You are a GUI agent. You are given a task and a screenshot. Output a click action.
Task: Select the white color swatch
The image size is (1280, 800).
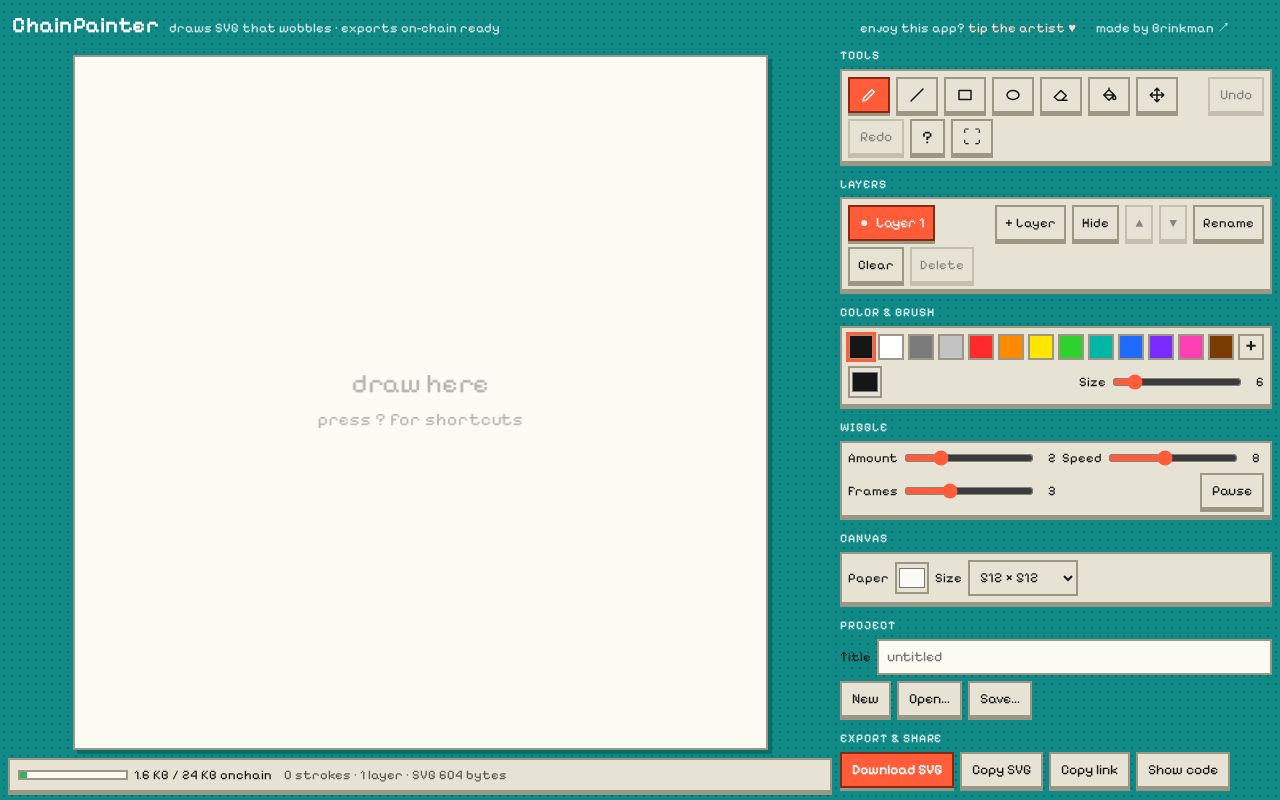coord(891,347)
